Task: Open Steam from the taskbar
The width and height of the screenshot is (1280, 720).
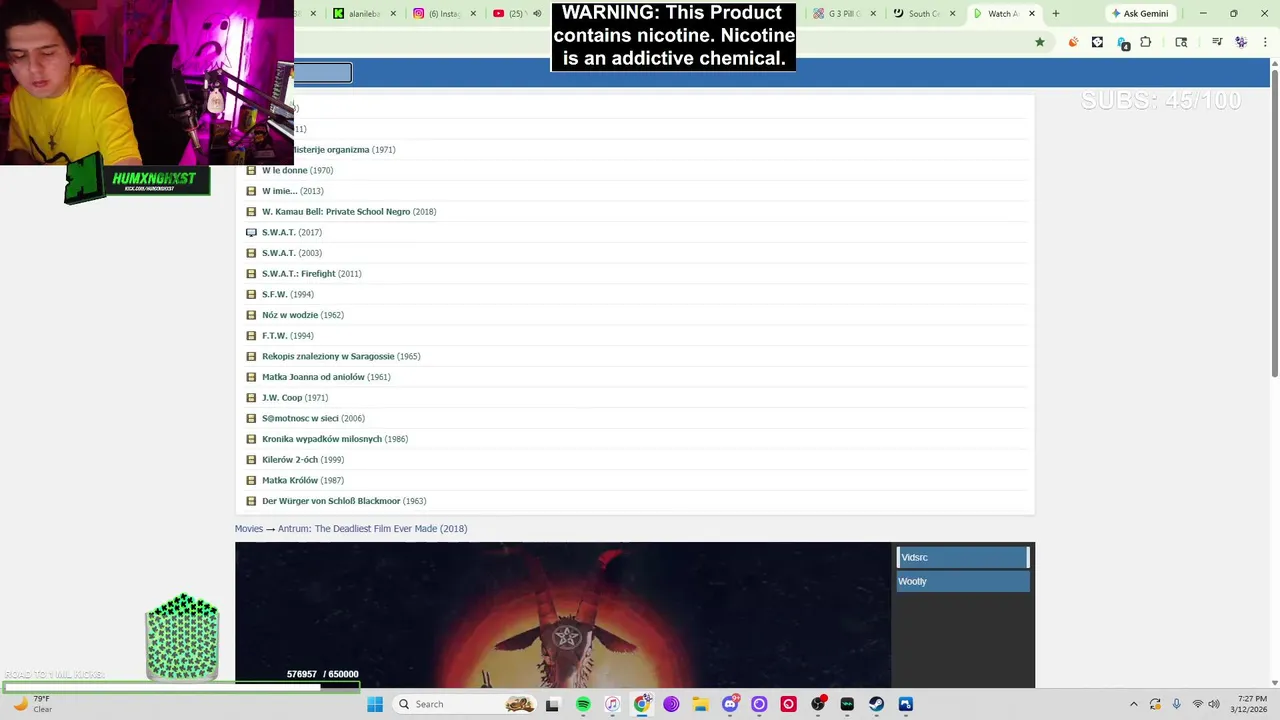Action: coord(876,704)
